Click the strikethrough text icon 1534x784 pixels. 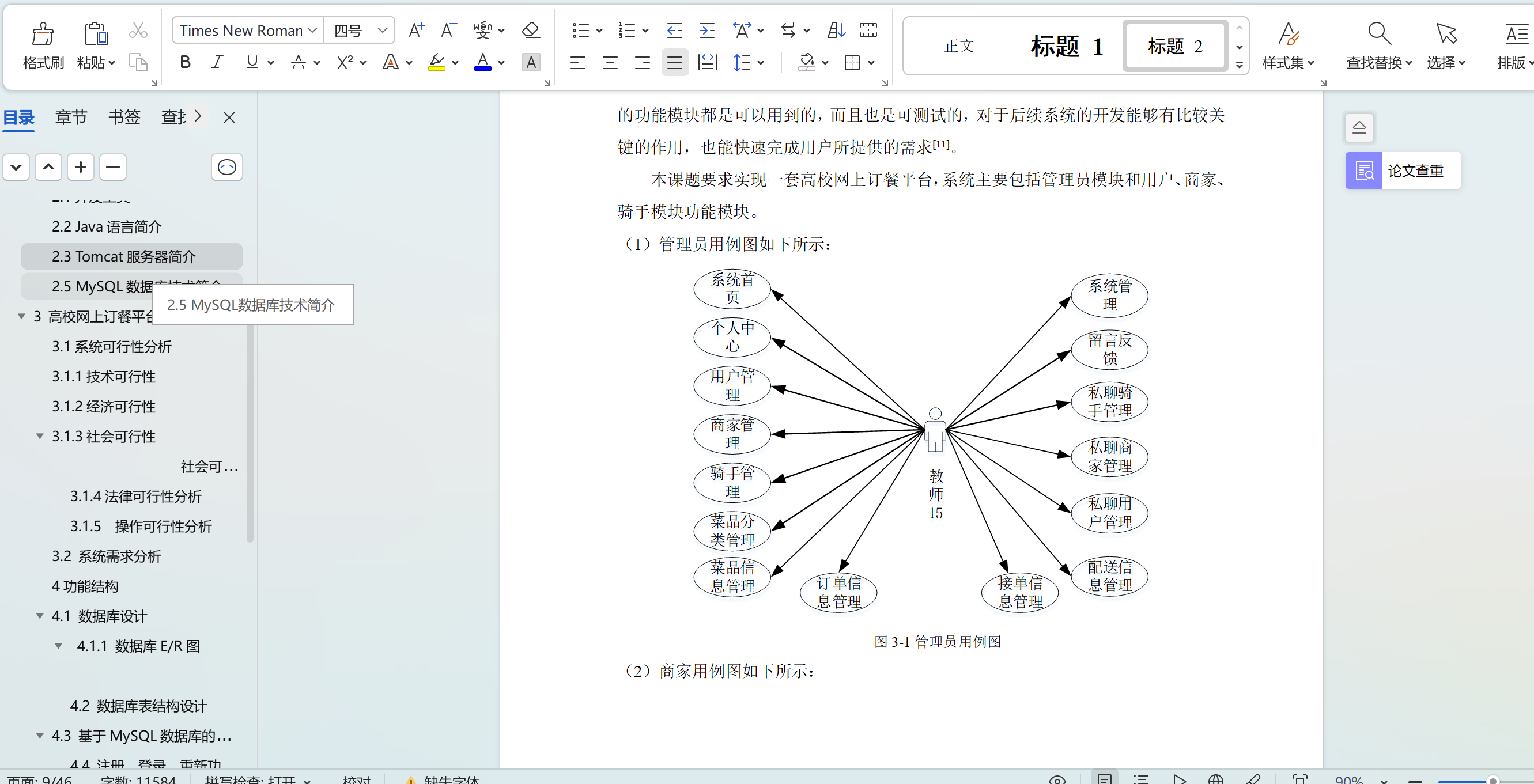click(299, 63)
